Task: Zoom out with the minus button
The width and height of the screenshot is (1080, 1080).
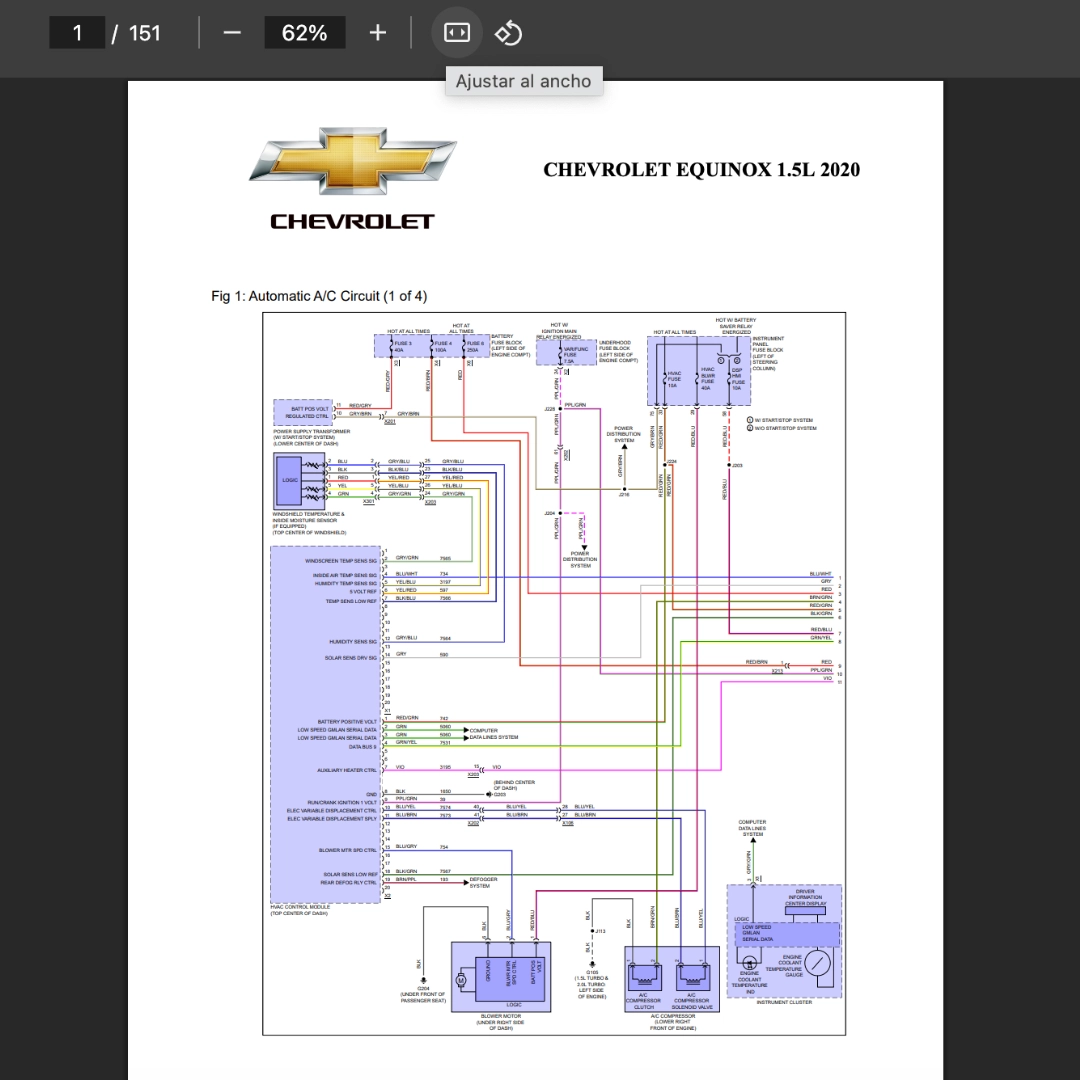Action: [232, 32]
